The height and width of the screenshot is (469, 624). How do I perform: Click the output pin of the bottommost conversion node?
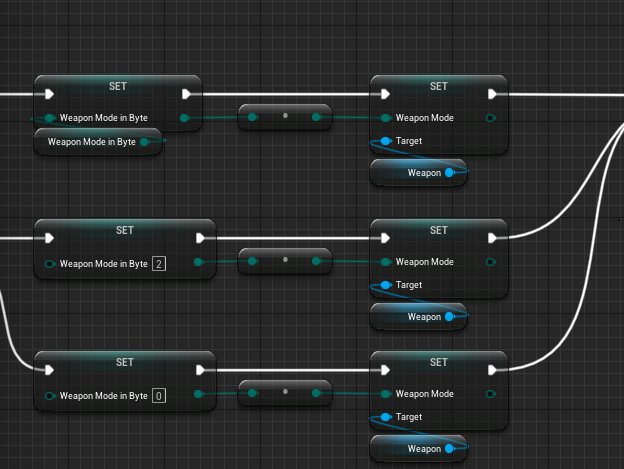point(316,394)
